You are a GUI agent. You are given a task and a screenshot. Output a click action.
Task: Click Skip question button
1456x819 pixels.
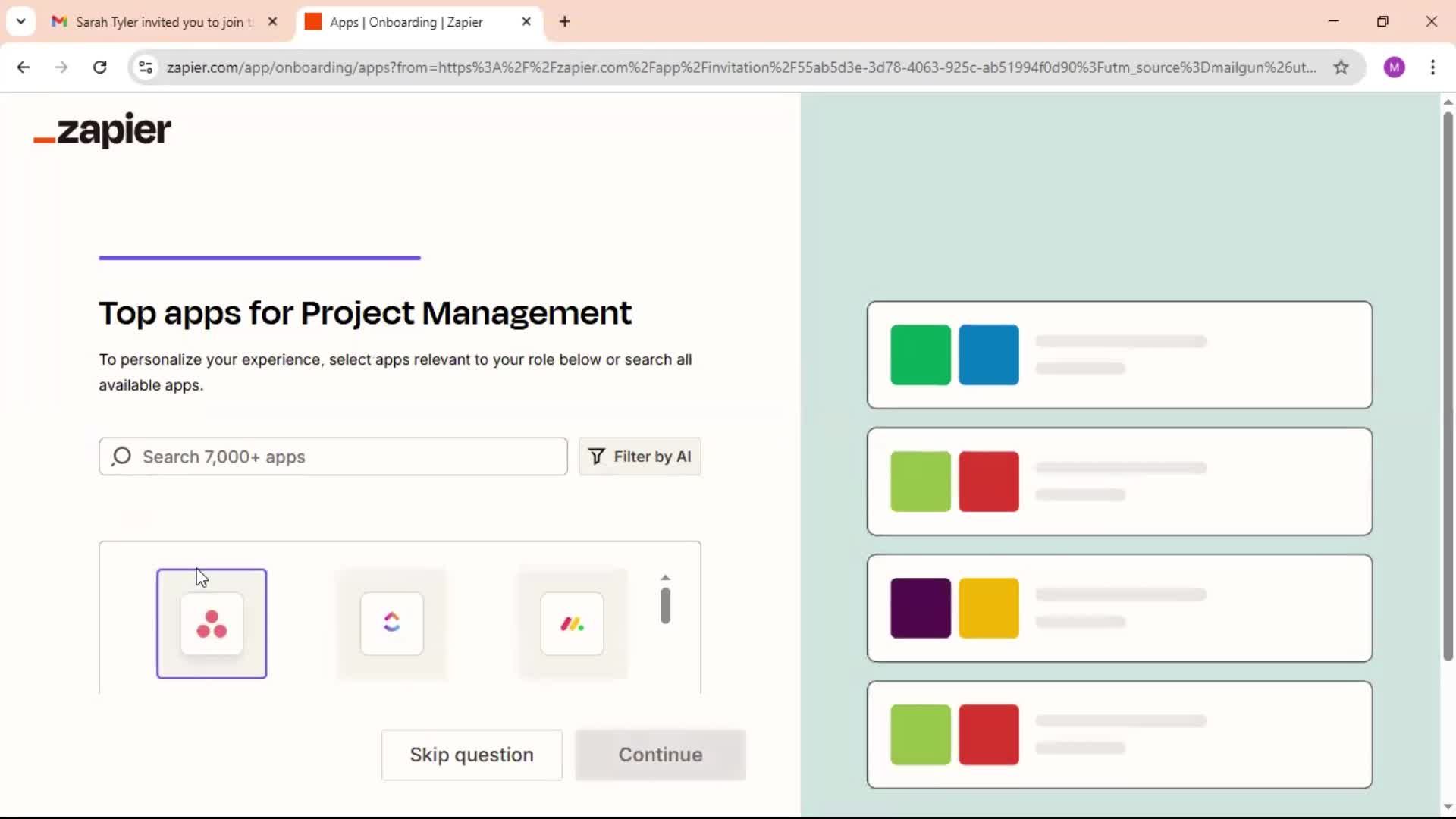coord(472,755)
